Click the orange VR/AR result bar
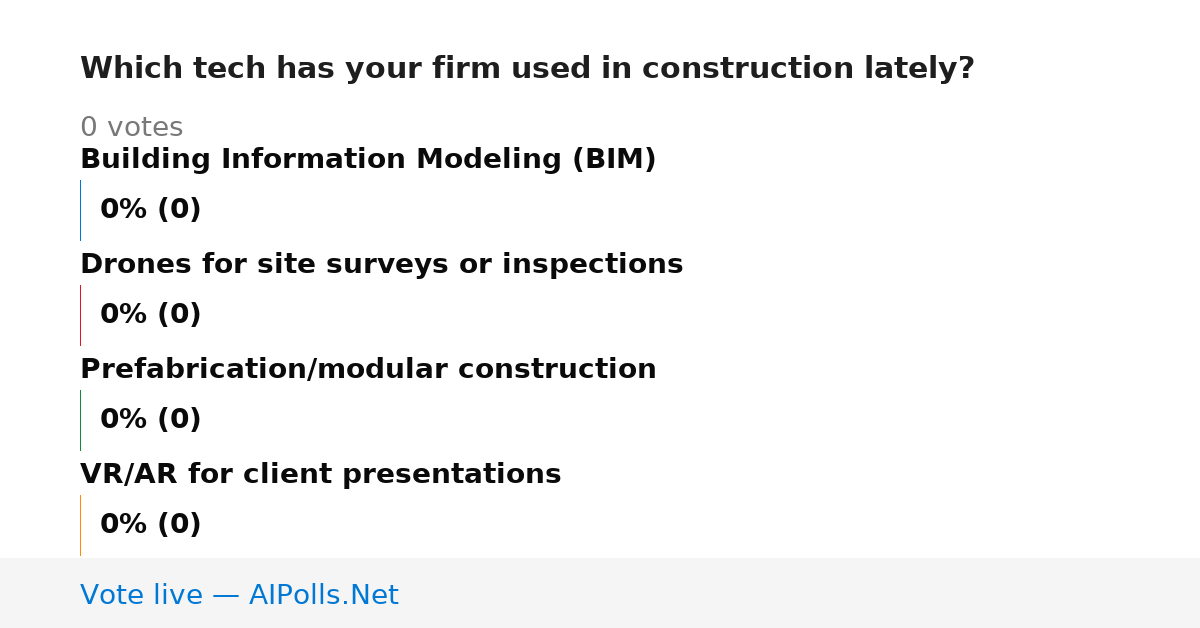 tap(80, 525)
